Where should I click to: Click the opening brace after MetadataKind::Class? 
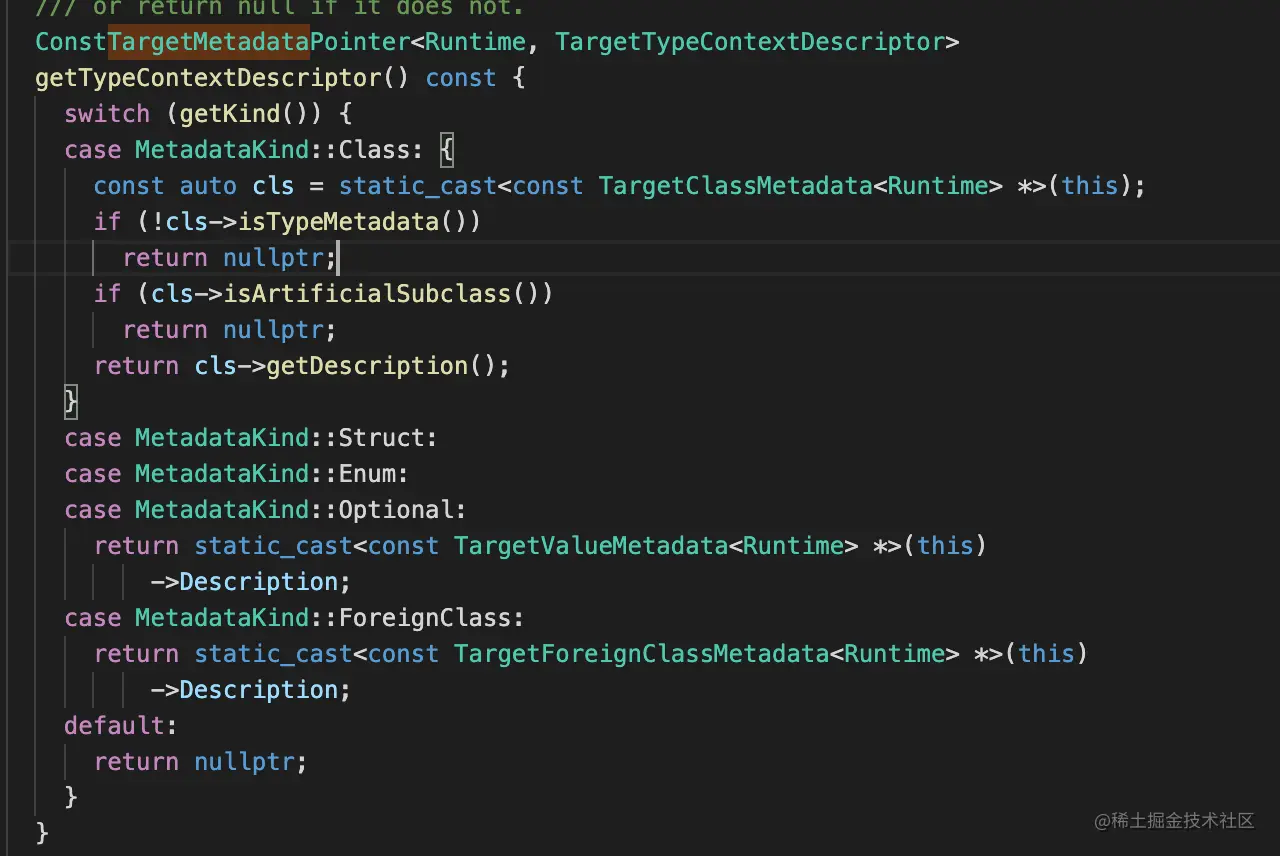tap(447, 150)
